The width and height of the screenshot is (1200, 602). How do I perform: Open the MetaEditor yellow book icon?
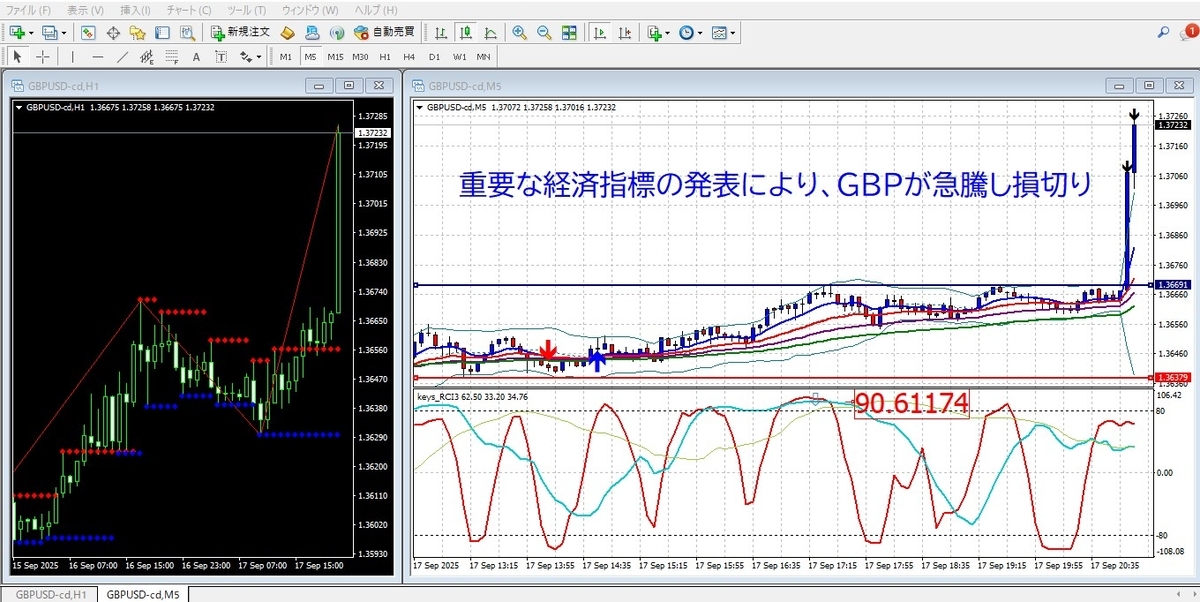coord(286,33)
